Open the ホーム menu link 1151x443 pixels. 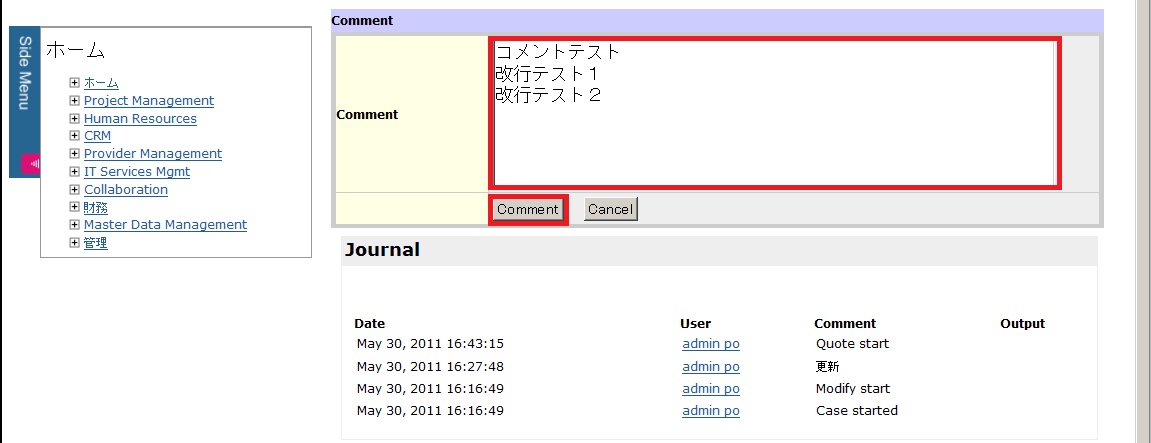[101, 83]
